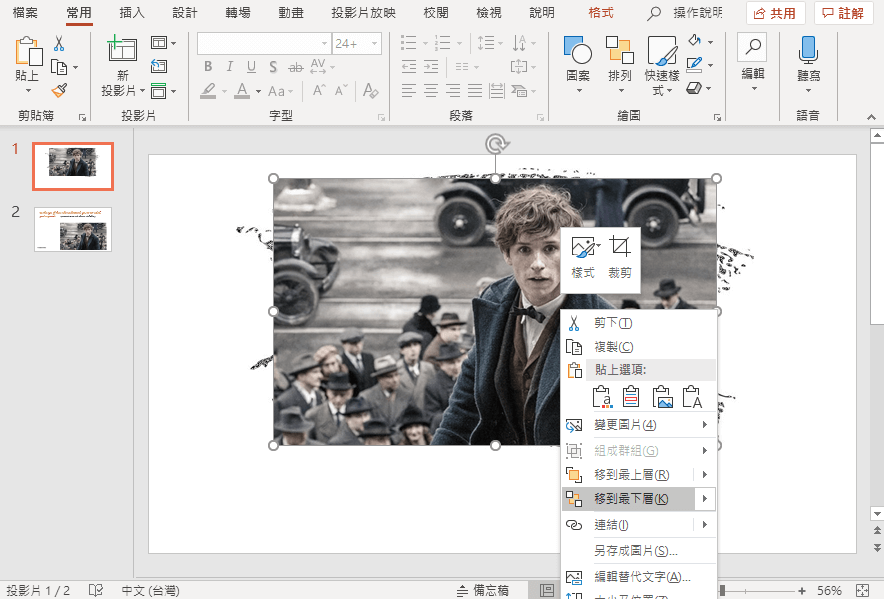
Task: Switch to the 動畫 Animations tab
Action: point(291,12)
